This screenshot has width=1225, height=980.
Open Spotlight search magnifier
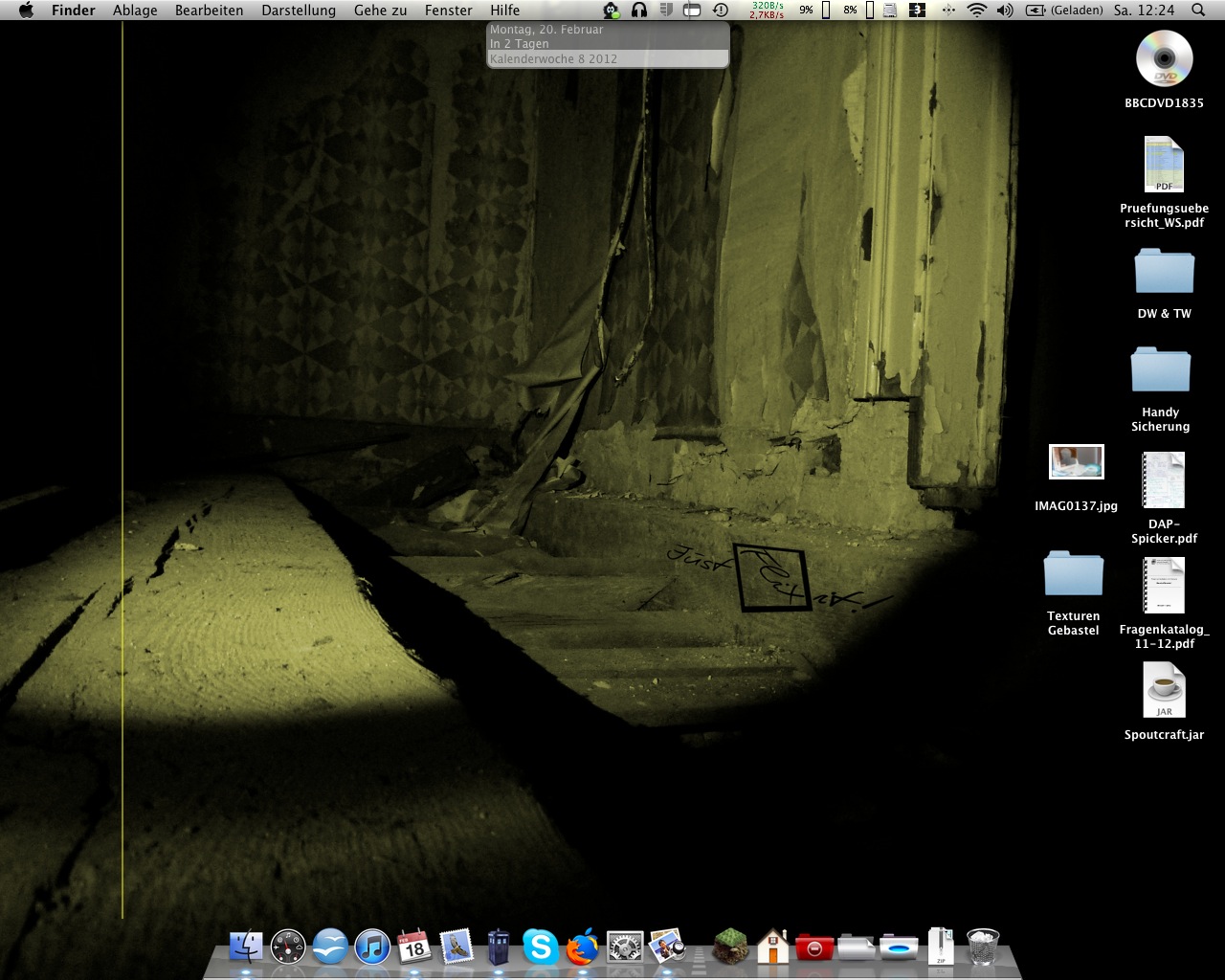click(x=1198, y=11)
